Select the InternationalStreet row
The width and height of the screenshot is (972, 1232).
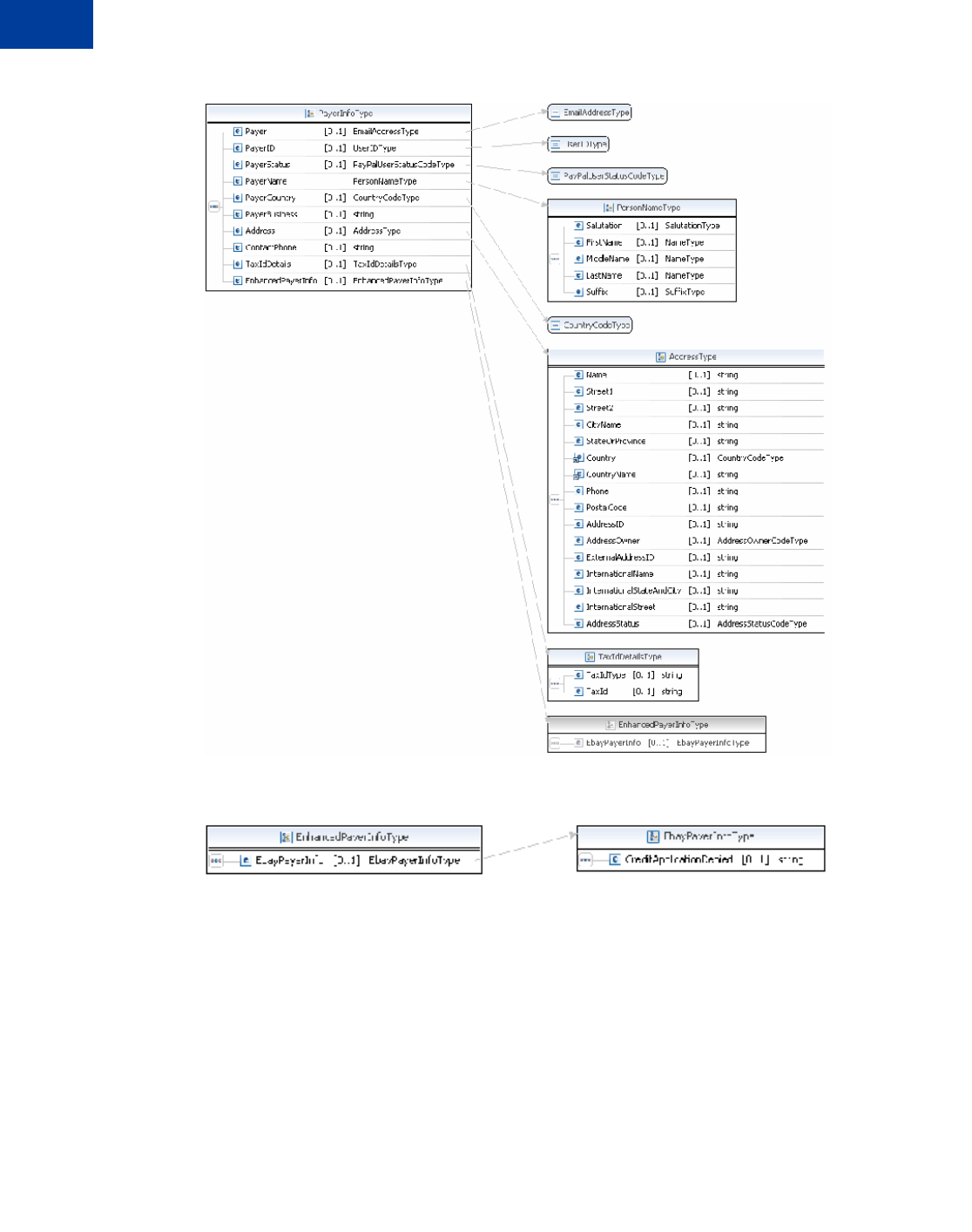tap(693, 607)
